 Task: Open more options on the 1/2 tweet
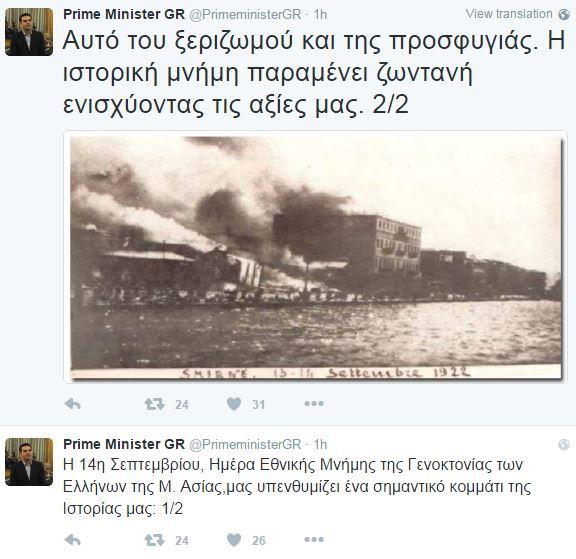[314, 540]
